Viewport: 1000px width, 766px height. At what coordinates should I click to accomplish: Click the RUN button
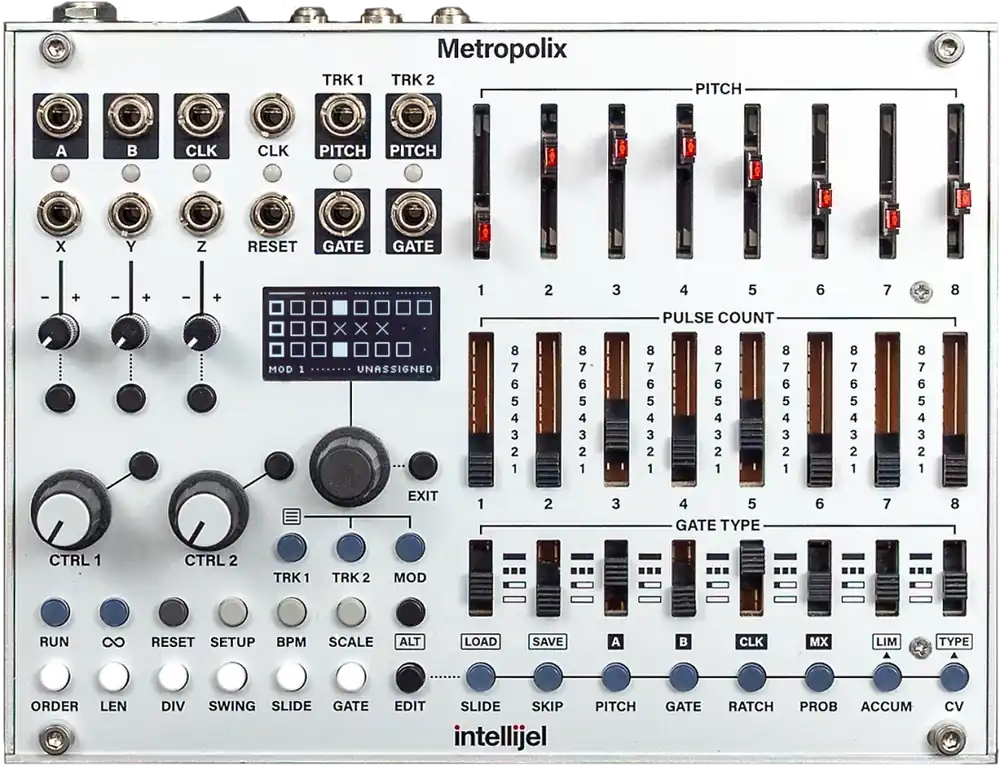(x=55, y=612)
